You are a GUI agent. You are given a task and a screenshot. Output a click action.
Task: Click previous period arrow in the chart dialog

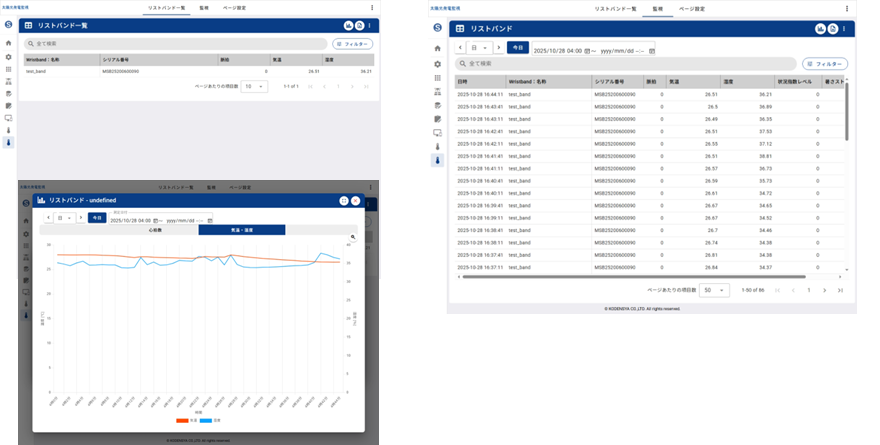coord(46,217)
